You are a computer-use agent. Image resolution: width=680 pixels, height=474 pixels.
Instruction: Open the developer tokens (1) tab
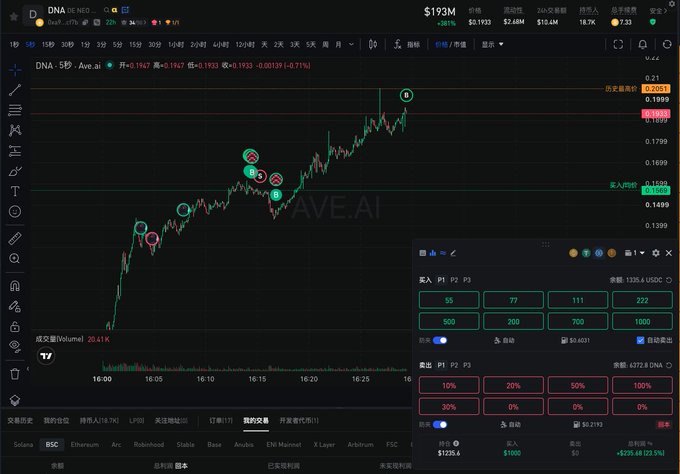pyautogui.click(x=299, y=421)
